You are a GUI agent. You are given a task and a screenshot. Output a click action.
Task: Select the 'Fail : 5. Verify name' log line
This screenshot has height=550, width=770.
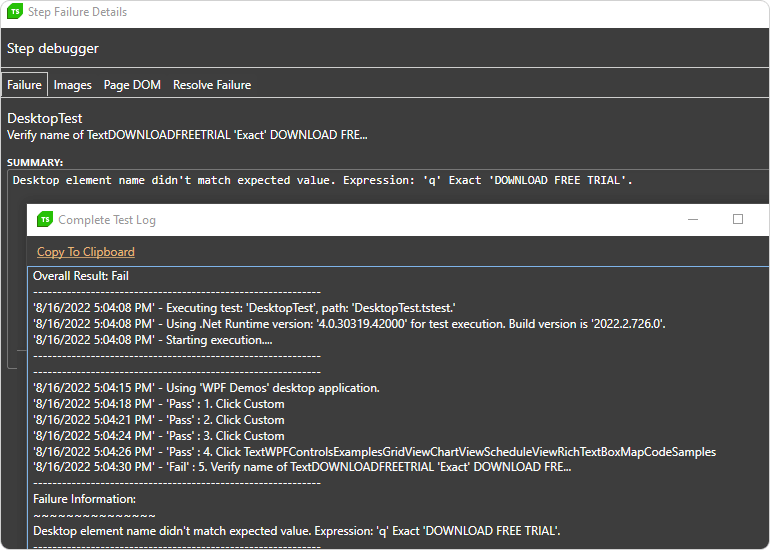pos(302,467)
